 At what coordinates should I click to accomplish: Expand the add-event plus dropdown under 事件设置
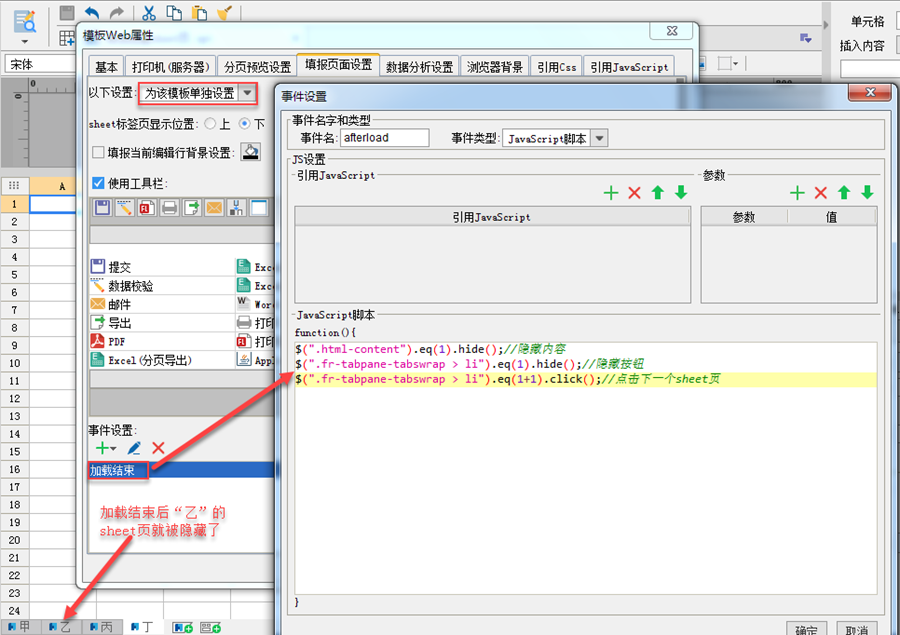pyautogui.click(x=114, y=448)
